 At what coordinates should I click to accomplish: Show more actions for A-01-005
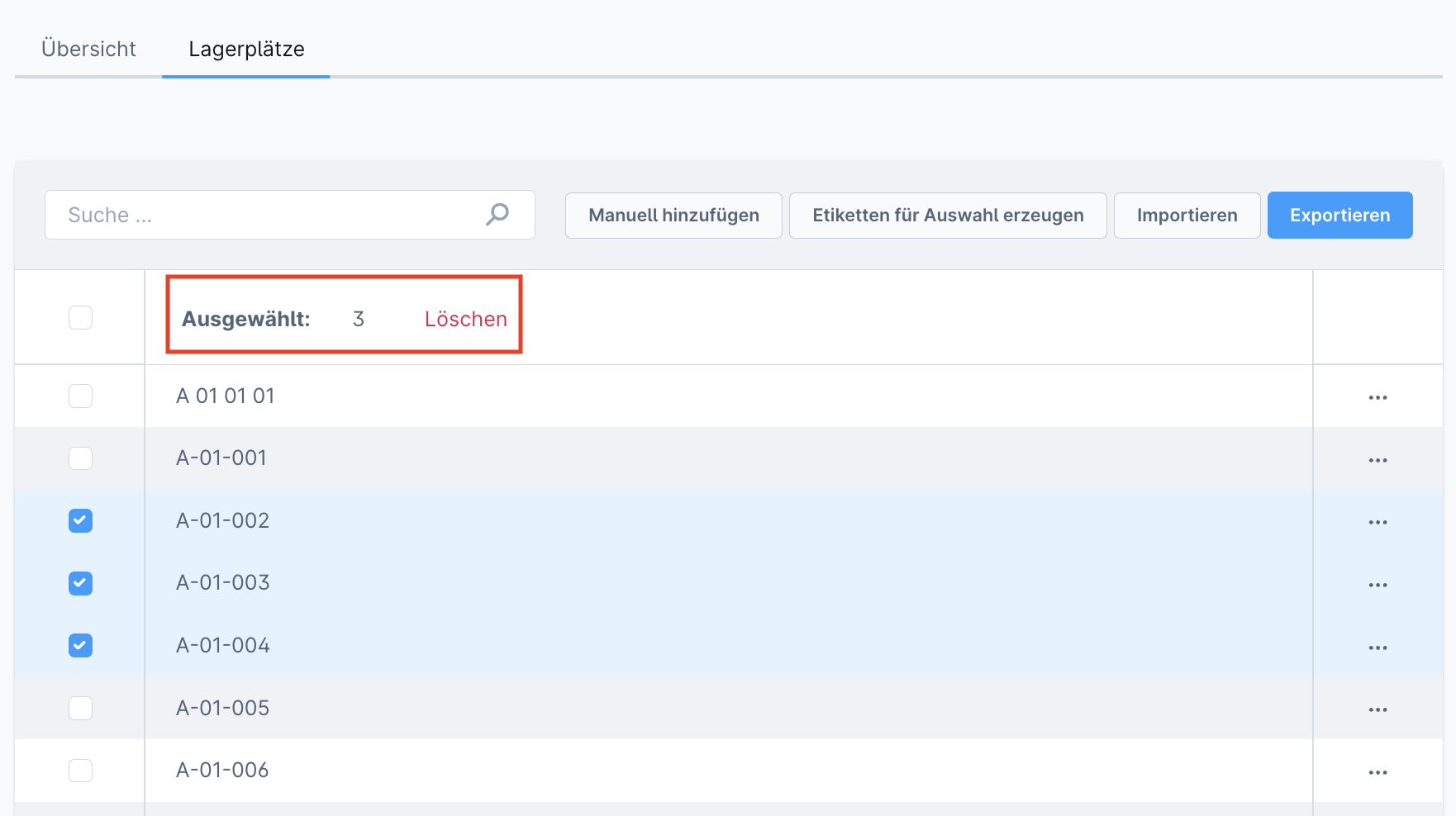pyautogui.click(x=1377, y=709)
